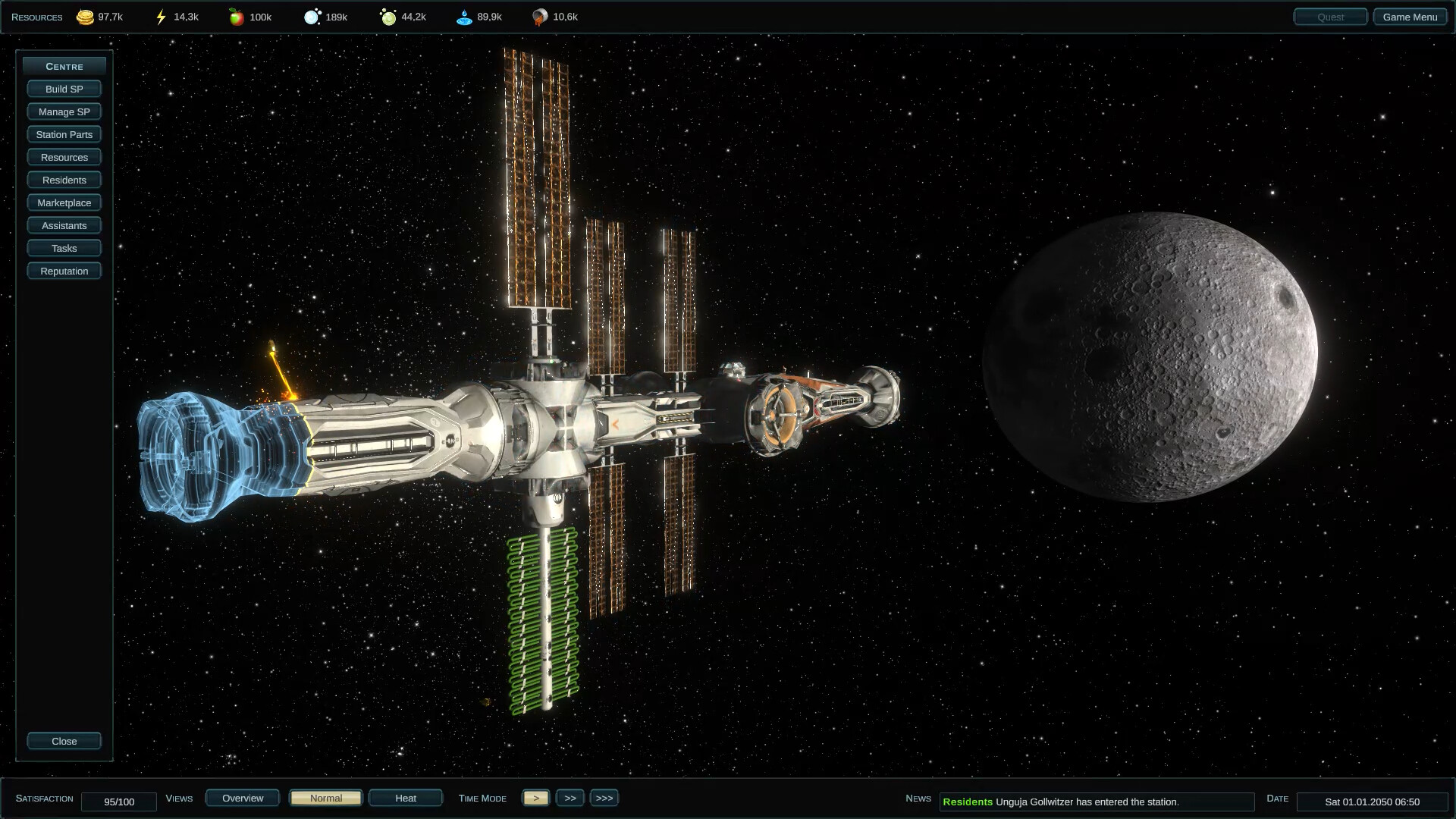The image size is (1456, 819).
Task: Click the lightning energy resource icon
Action: [160, 15]
